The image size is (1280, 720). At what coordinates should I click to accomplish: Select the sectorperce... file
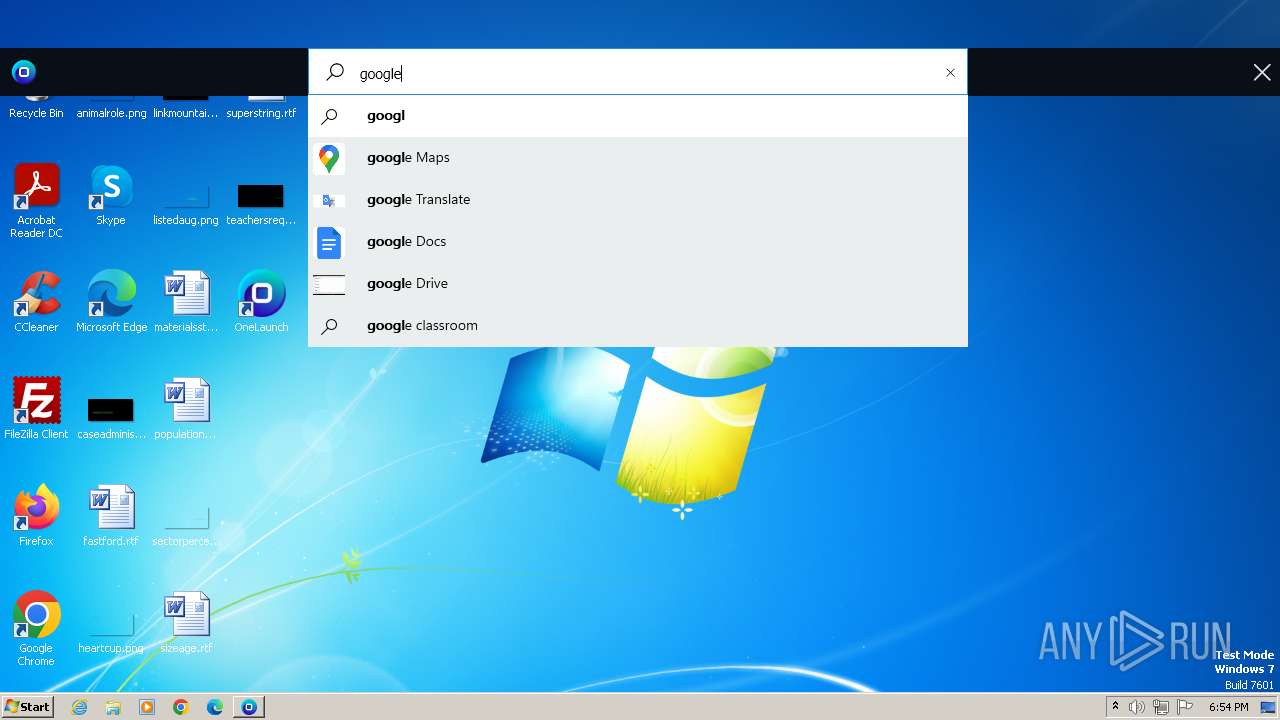(x=186, y=525)
